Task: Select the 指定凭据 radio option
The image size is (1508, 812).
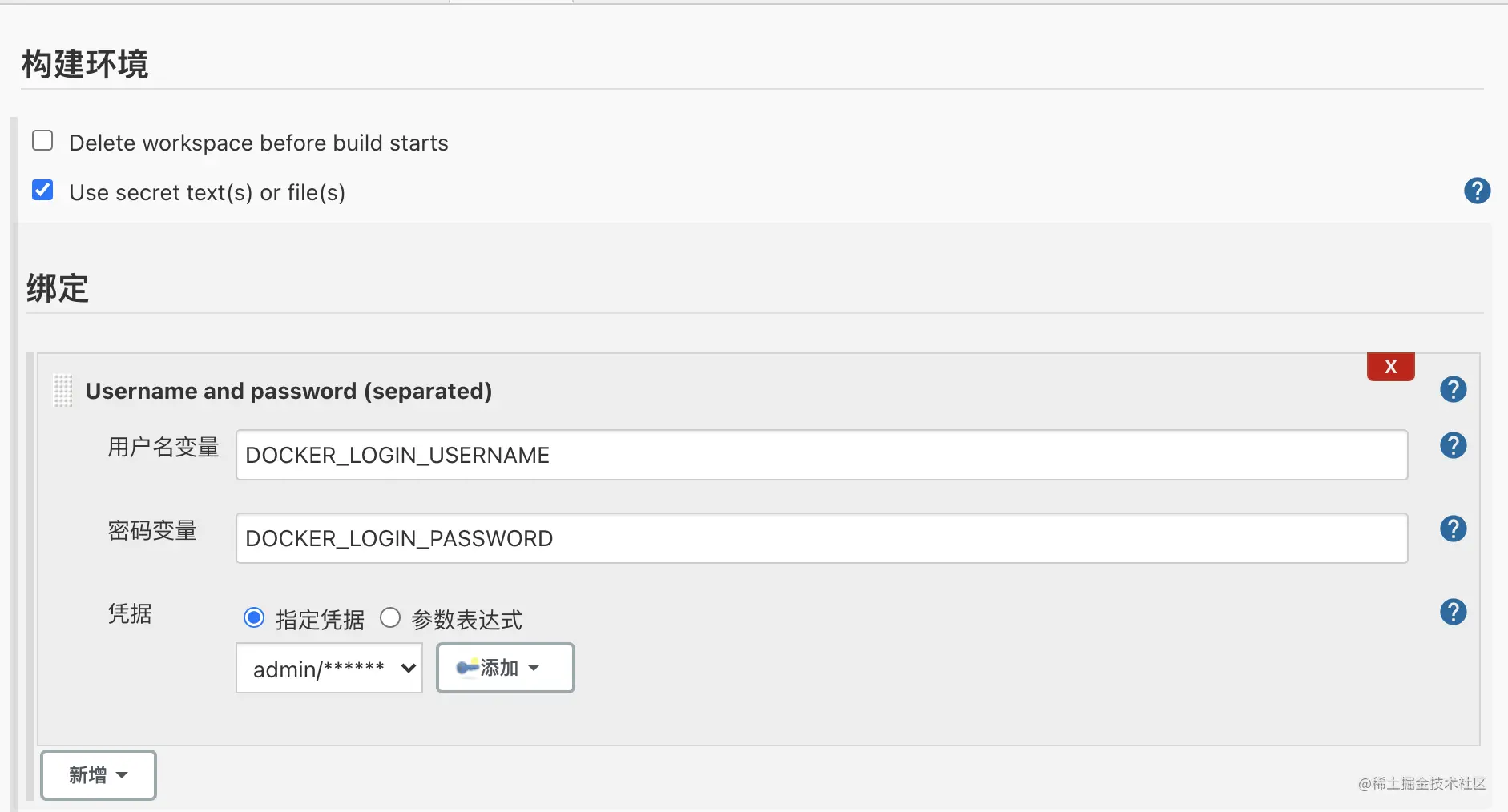Action: pos(254,618)
